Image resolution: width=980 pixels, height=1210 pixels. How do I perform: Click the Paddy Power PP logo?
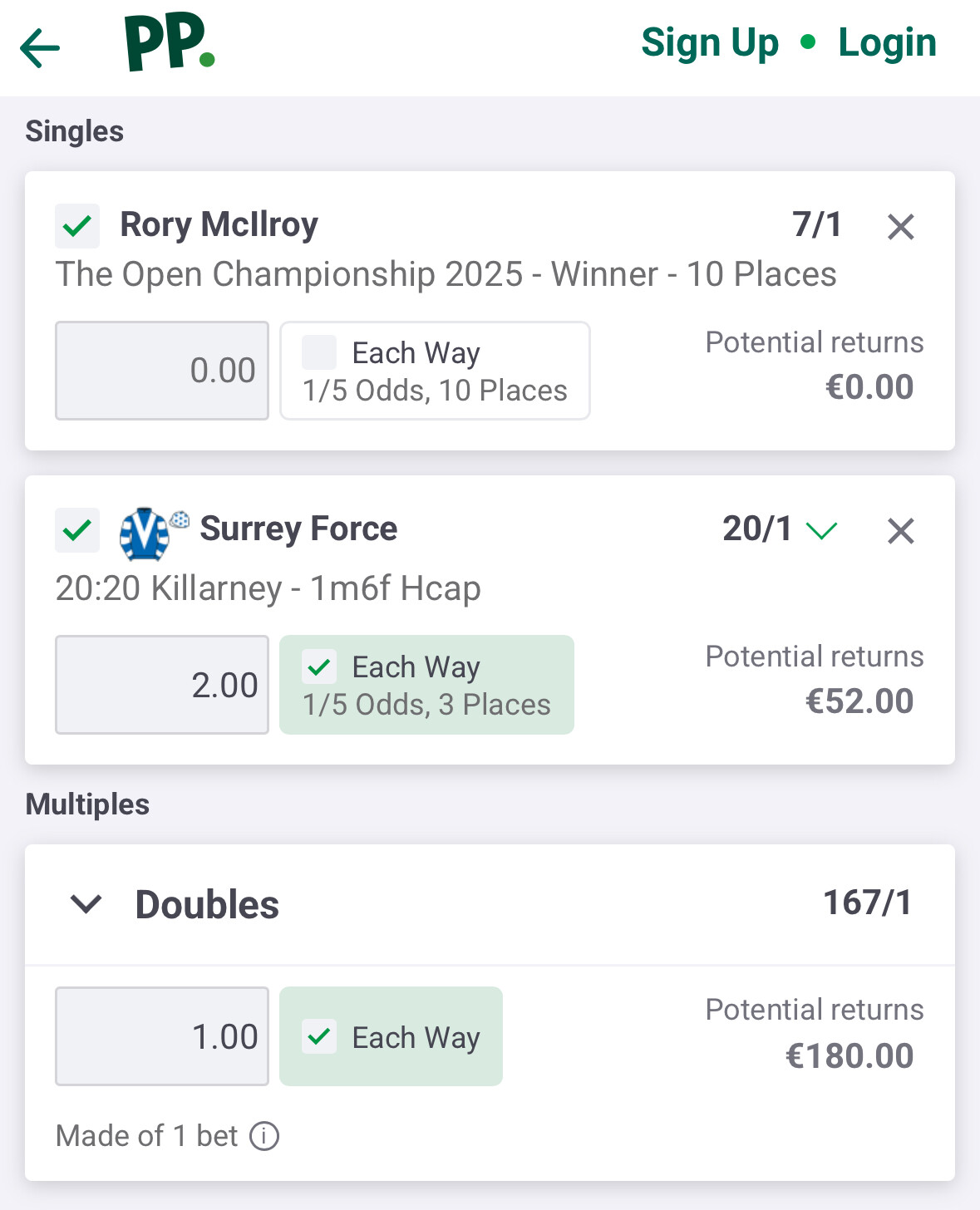click(170, 42)
